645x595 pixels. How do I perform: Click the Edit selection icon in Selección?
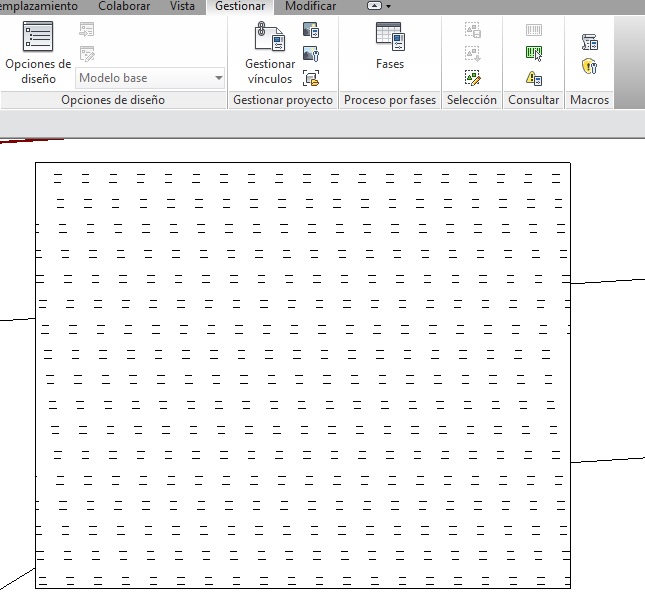coord(473,77)
